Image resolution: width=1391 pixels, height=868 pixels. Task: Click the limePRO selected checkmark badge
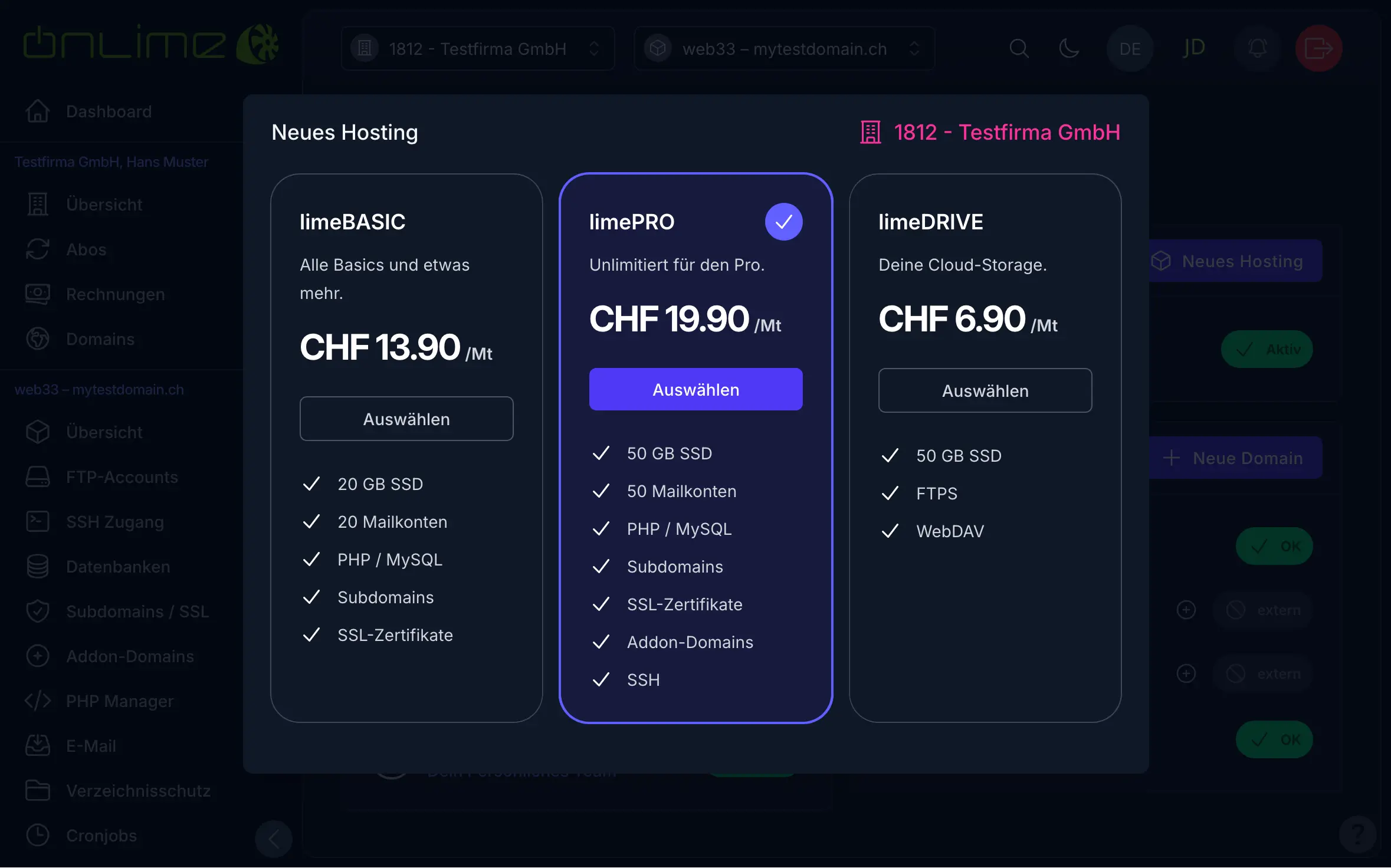click(x=783, y=222)
